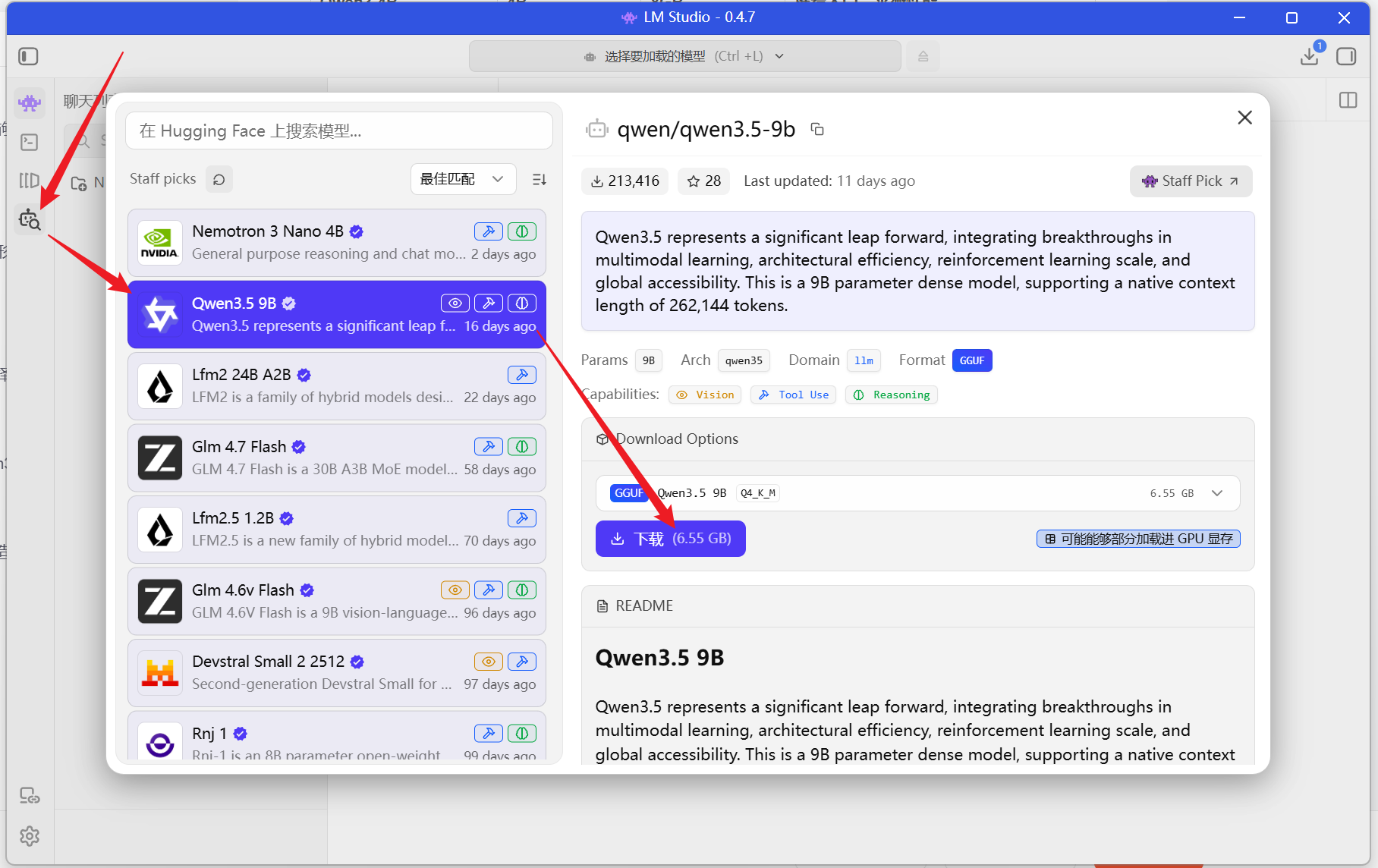1378x868 pixels.
Task: Refresh the Staff picks list
Action: (219, 179)
